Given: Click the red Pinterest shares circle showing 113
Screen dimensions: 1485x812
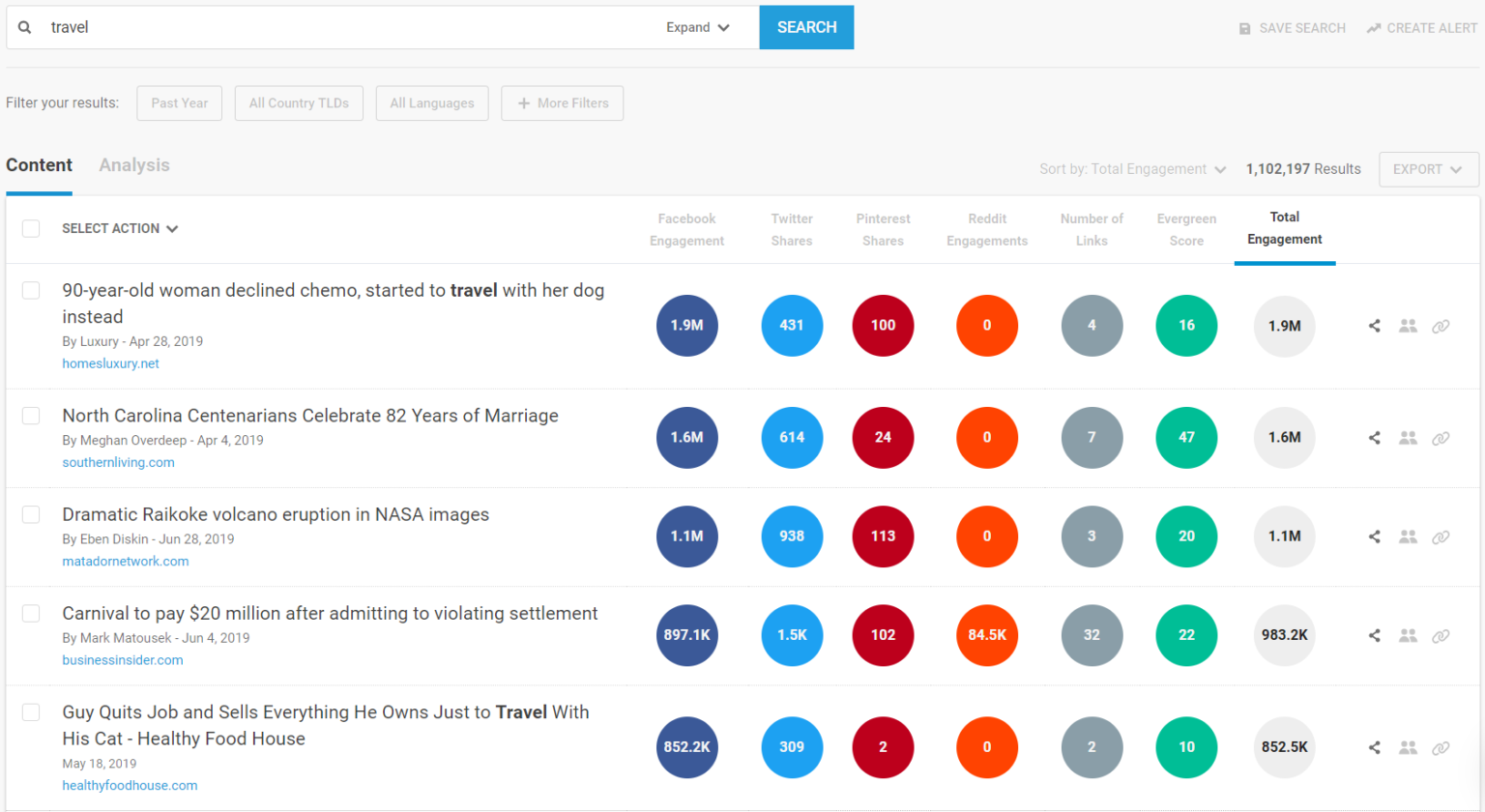Looking at the screenshot, I should click(x=883, y=536).
